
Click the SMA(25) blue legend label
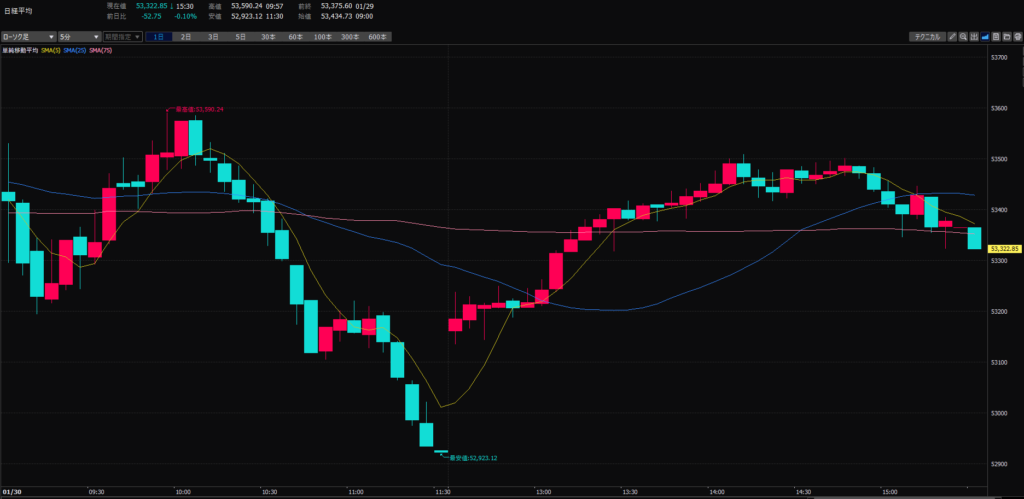pyautogui.click(x=75, y=49)
